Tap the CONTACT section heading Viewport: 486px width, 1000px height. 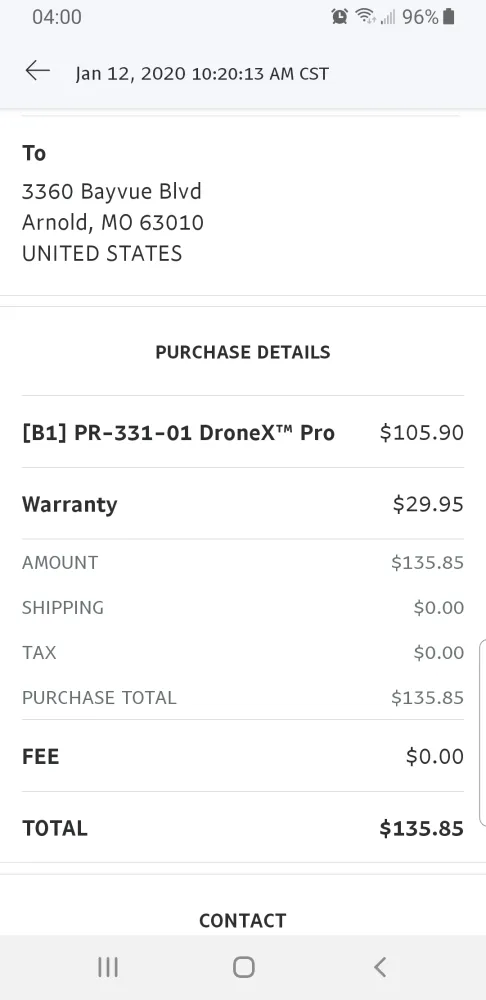point(243,920)
